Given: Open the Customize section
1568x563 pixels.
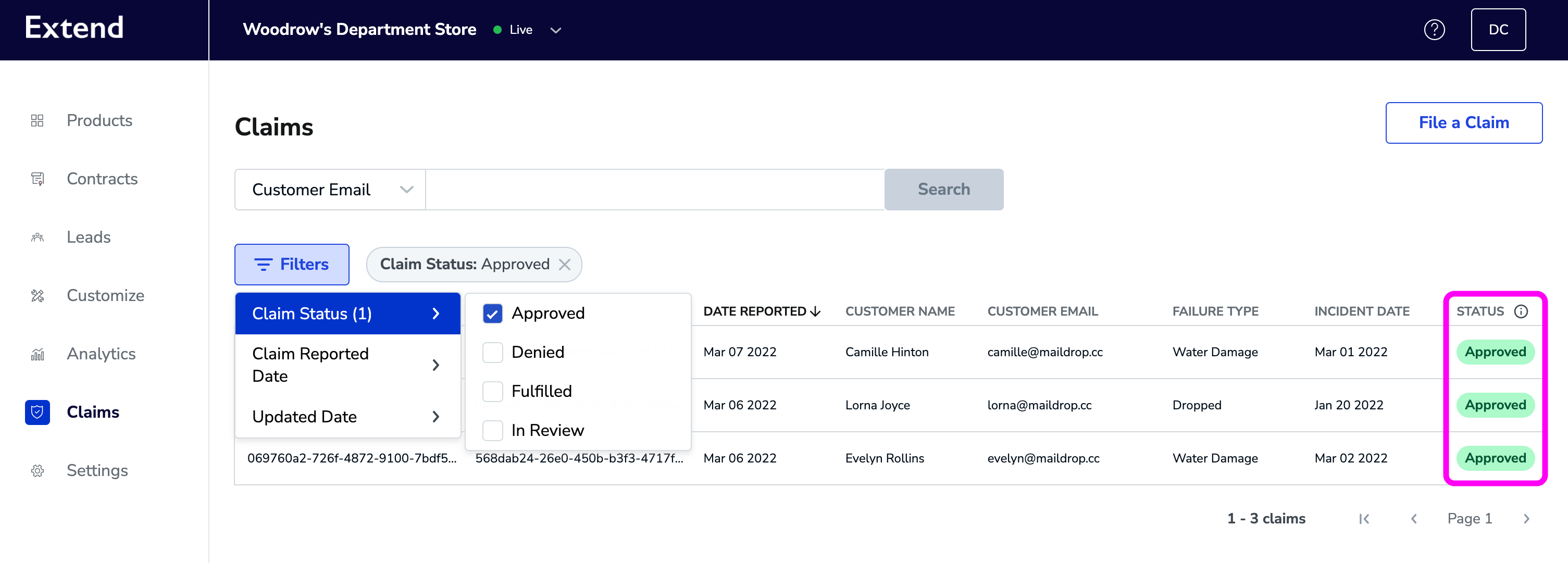Looking at the screenshot, I should click(105, 296).
